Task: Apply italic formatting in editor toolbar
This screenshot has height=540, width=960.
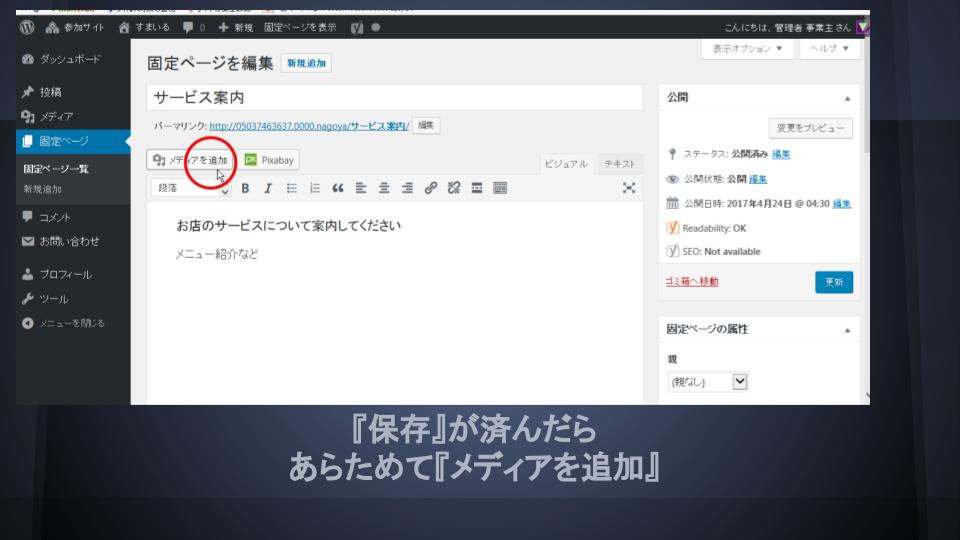Action: click(267, 188)
